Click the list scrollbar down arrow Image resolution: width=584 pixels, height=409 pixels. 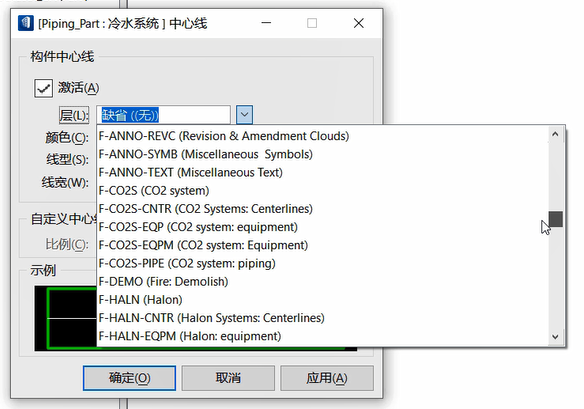click(x=555, y=337)
